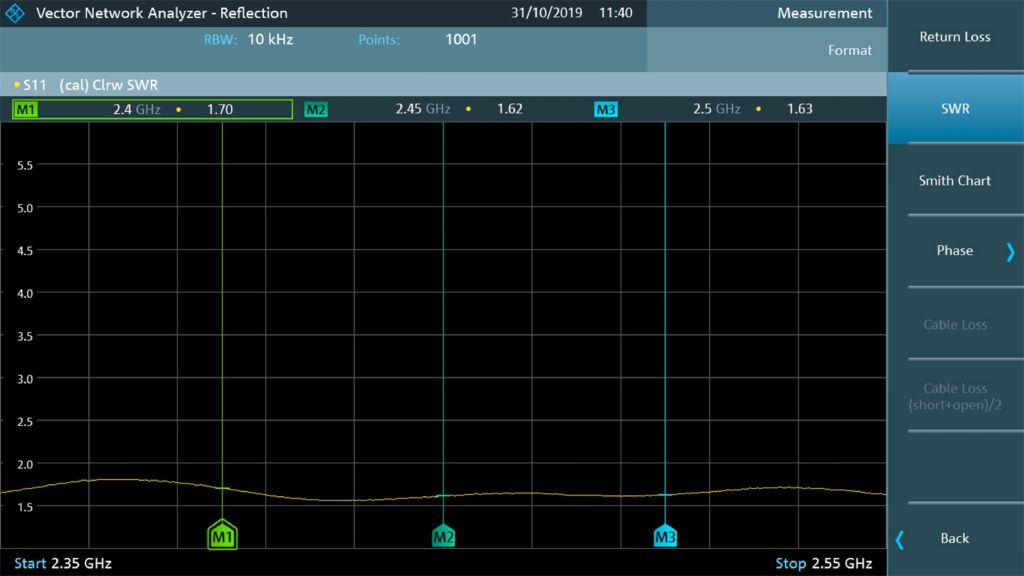Click the M2 badge in the marker readout bar

point(316,108)
